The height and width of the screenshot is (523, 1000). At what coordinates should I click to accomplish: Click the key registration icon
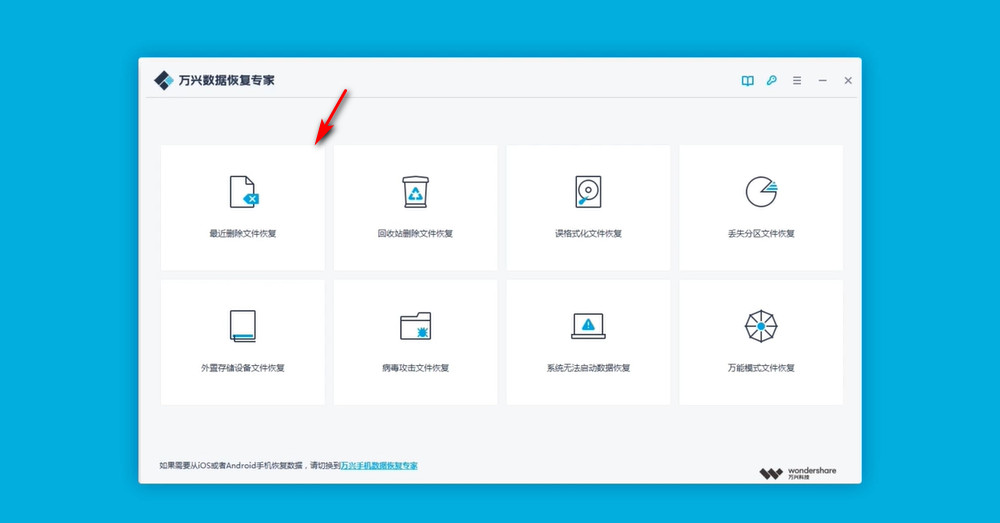click(x=772, y=80)
